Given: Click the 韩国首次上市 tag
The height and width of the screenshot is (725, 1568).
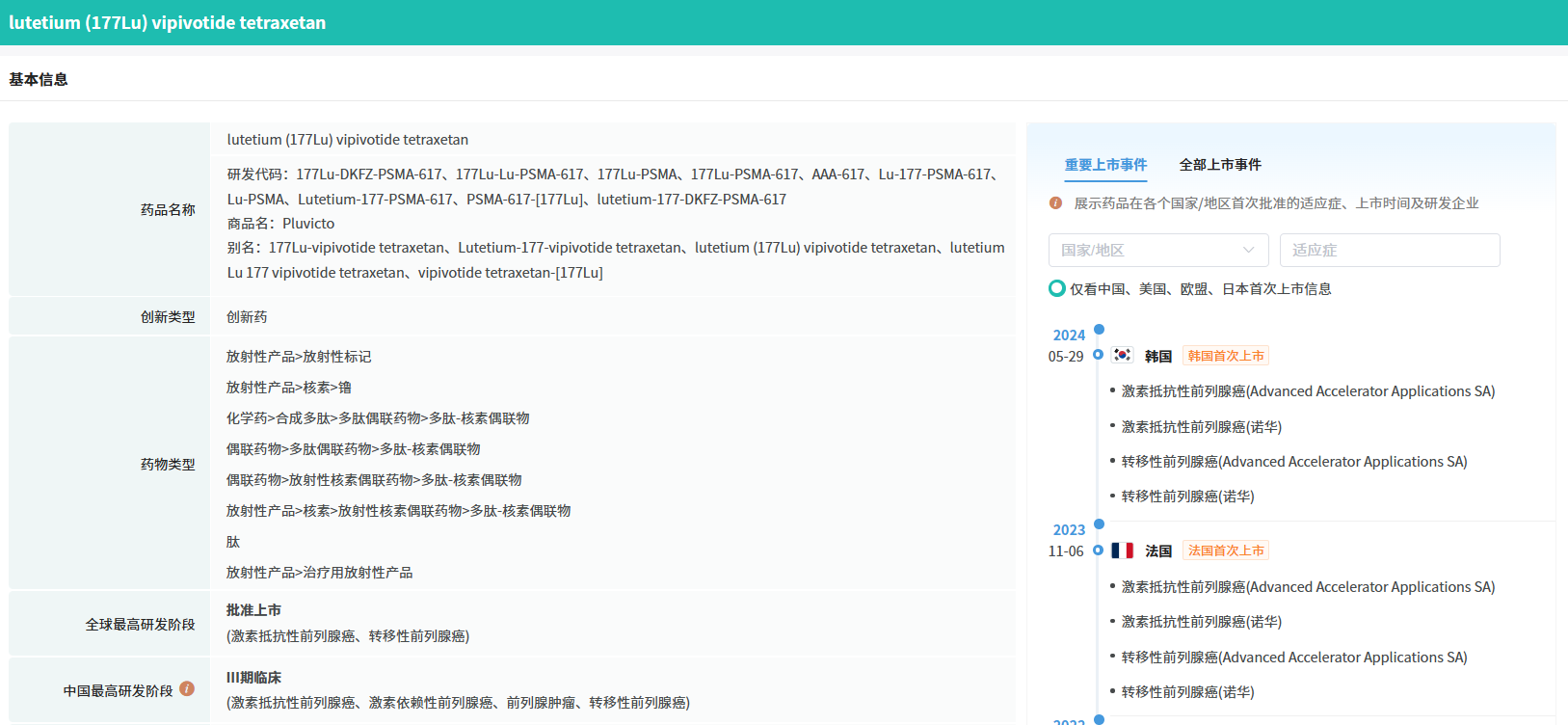Looking at the screenshot, I should [x=1226, y=356].
